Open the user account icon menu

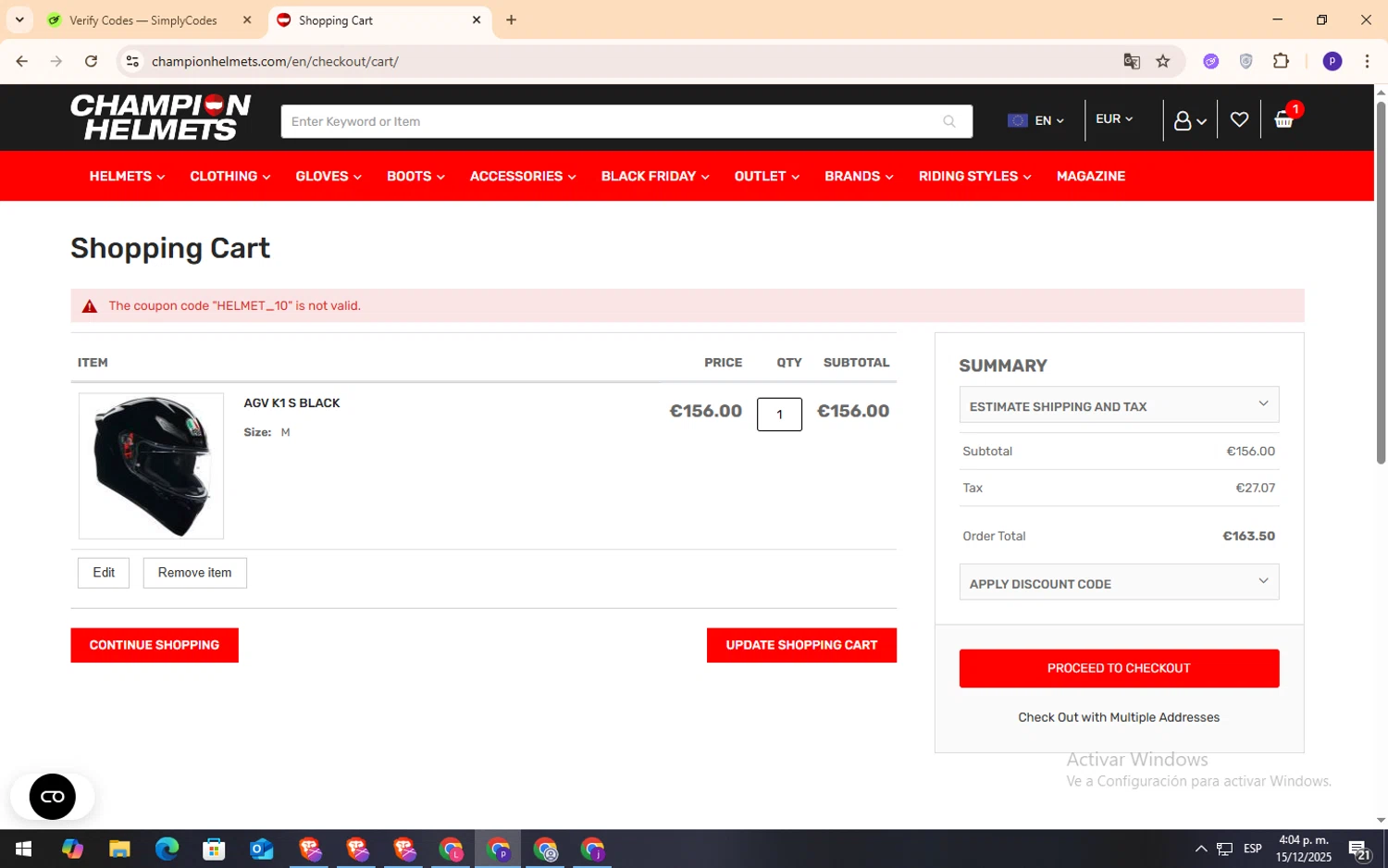click(1190, 121)
